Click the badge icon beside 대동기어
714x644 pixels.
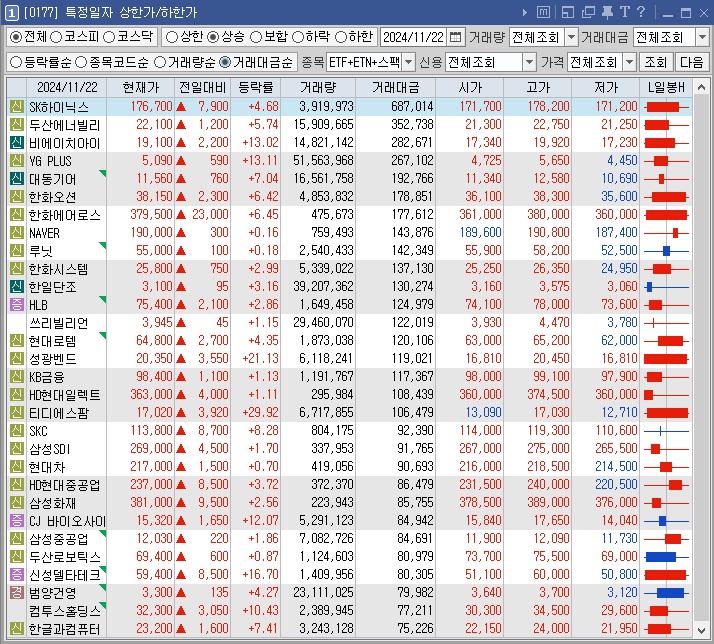[17, 179]
